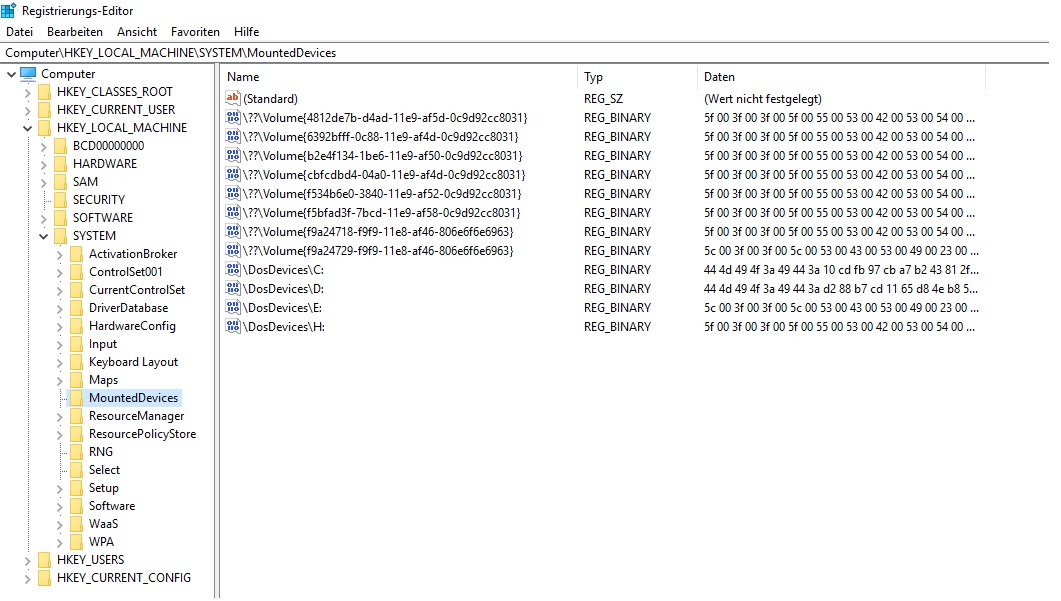
Task: Select the Maps key
Action: coord(104,380)
